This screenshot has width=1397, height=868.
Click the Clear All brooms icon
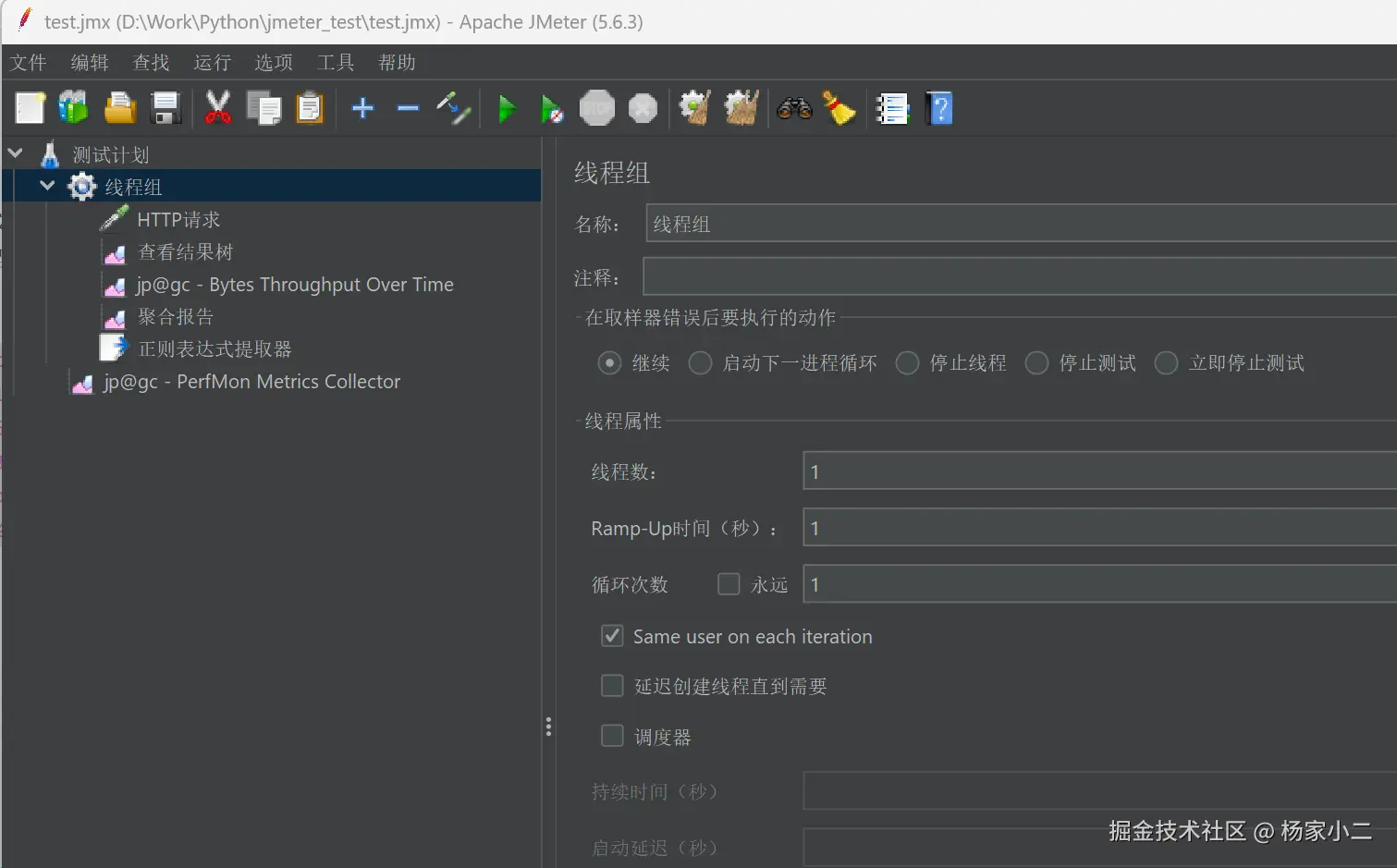pos(741,108)
